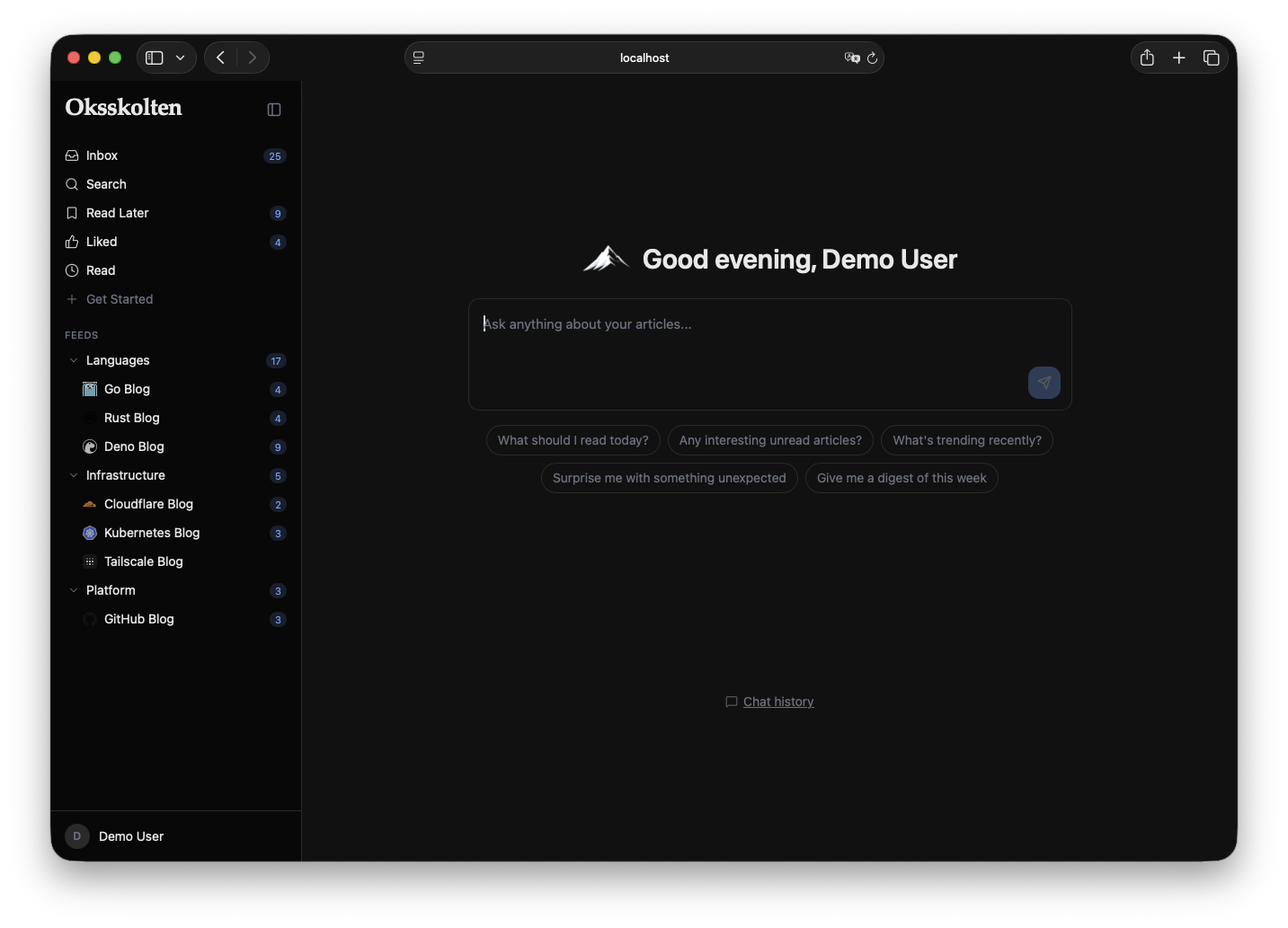Click the Deno Blog favicon
The height and width of the screenshot is (928, 1288).
coord(90,446)
